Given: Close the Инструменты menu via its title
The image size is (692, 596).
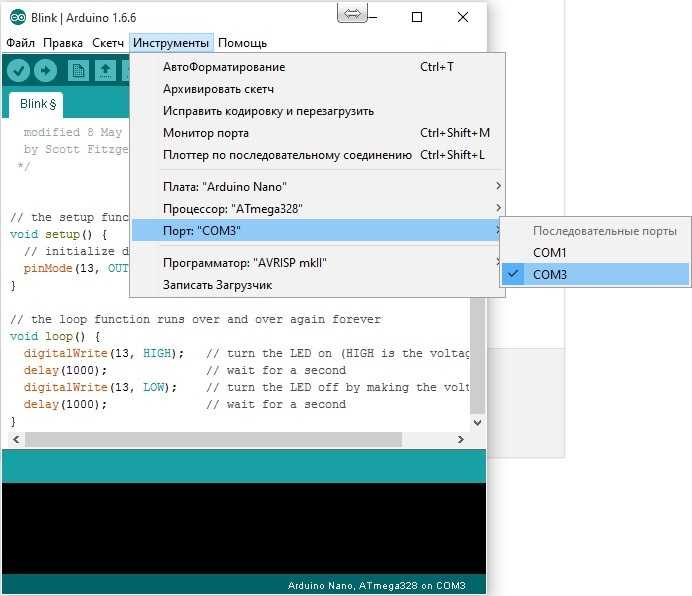Looking at the screenshot, I should tap(171, 43).
